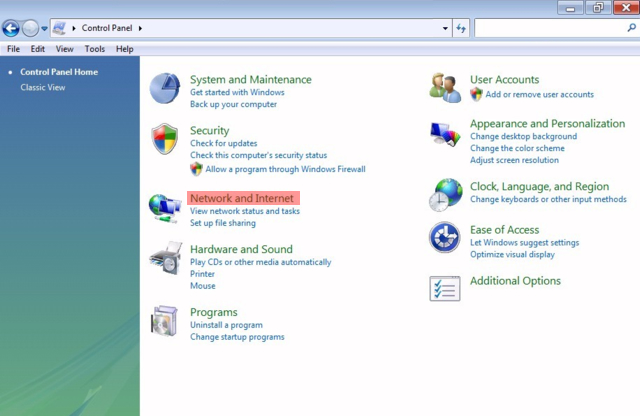Click the search magnifier icon
The width and height of the screenshot is (640, 416).
(x=631, y=28)
